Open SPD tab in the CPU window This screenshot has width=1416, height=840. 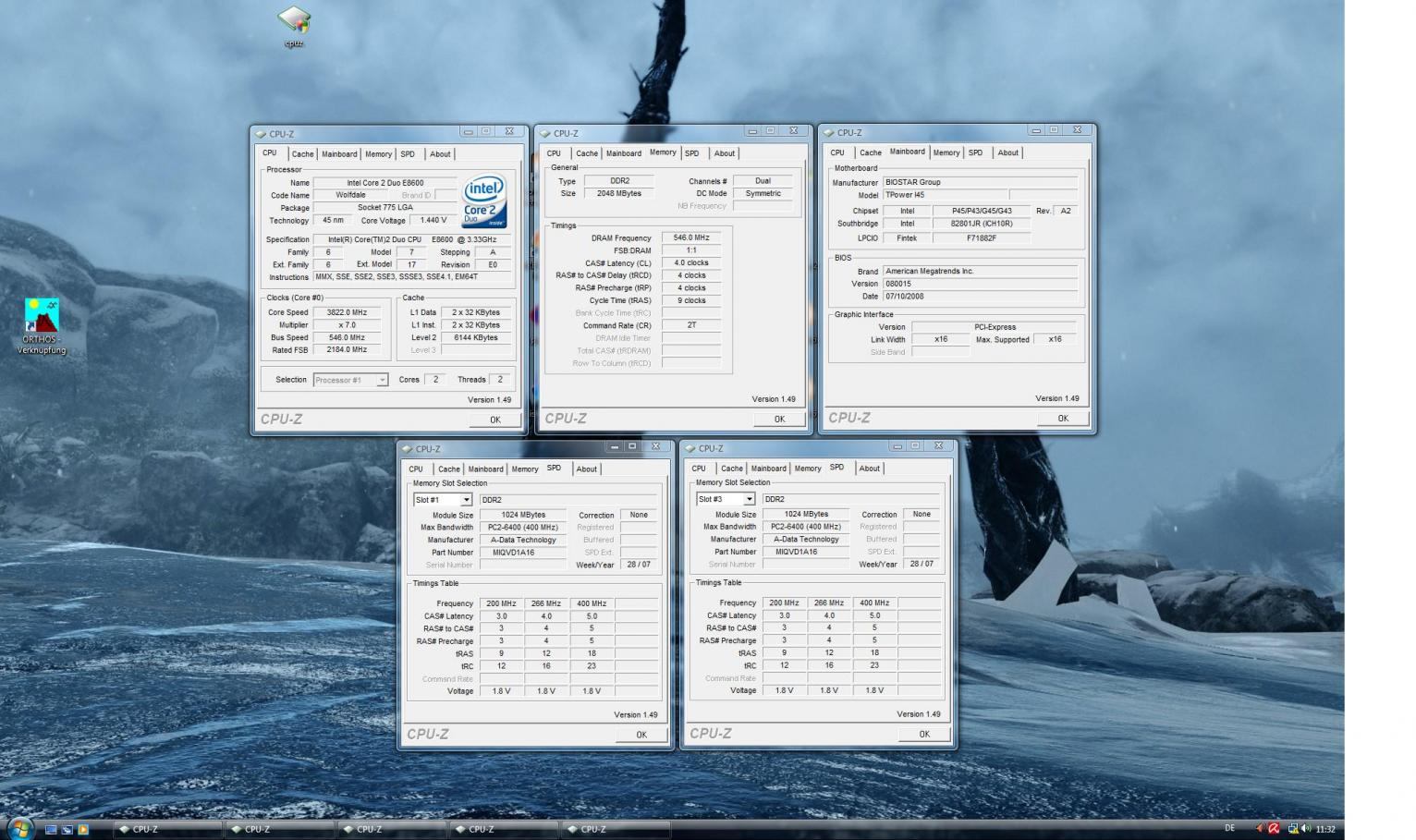408,154
